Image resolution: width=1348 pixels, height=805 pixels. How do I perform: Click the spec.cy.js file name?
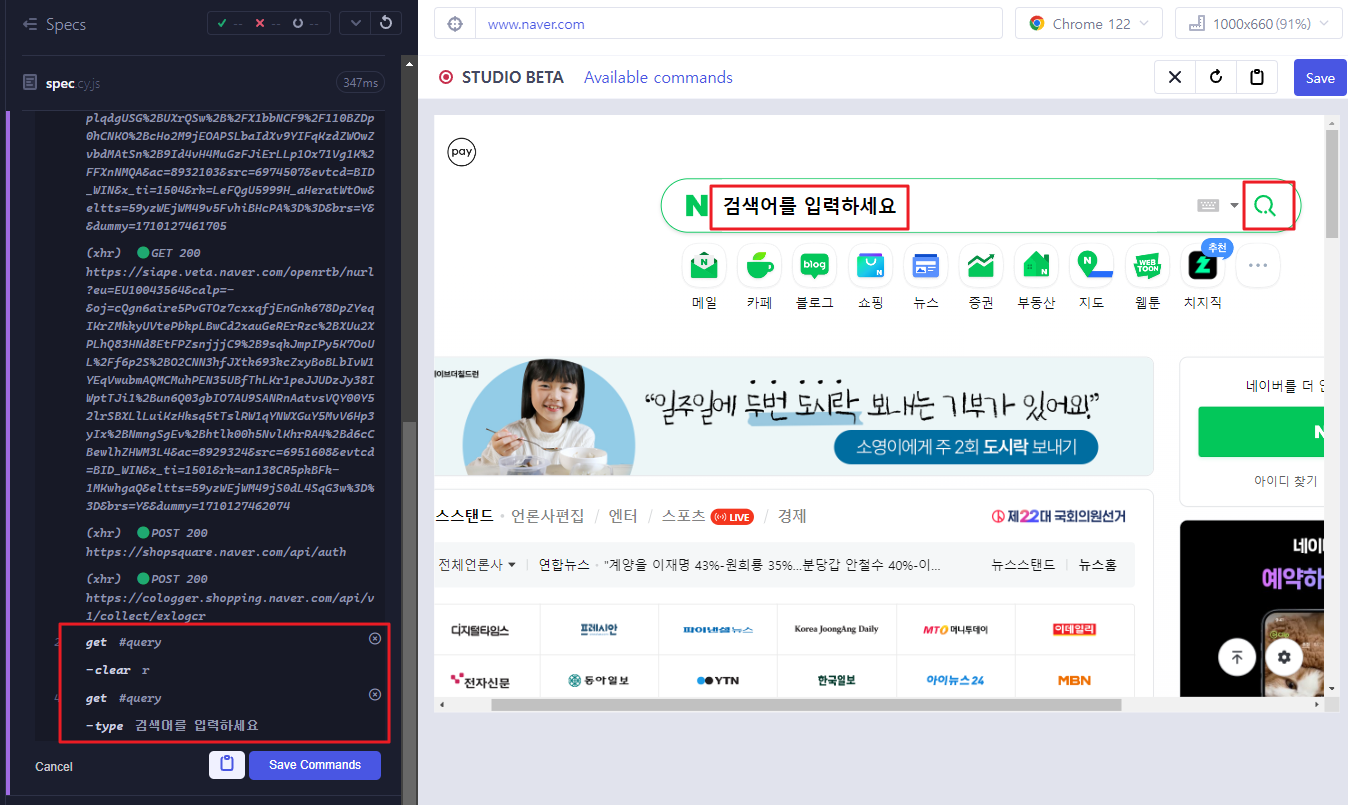click(74, 83)
